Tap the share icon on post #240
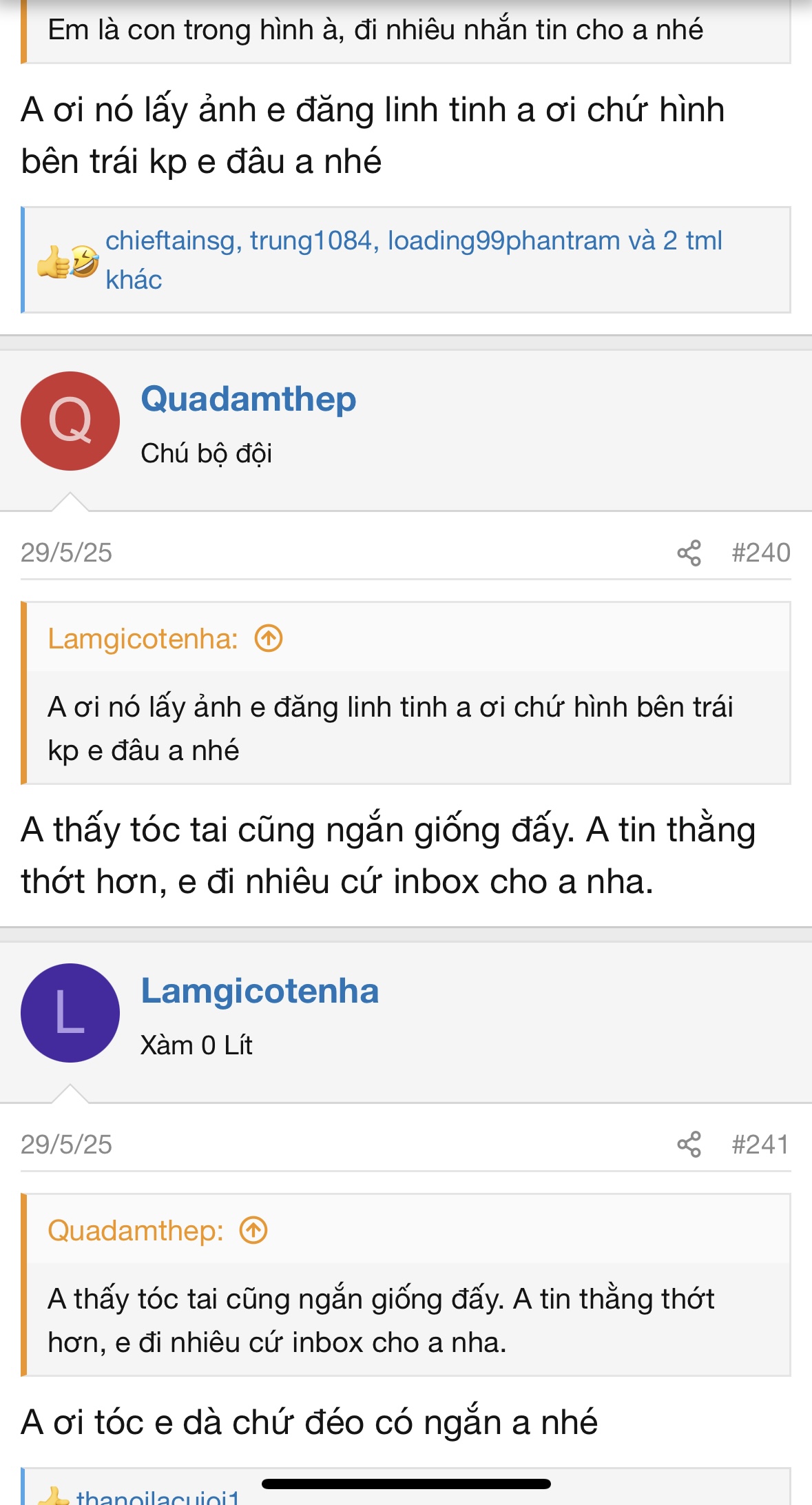The image size is (812, 1505). tap(689, 553)
